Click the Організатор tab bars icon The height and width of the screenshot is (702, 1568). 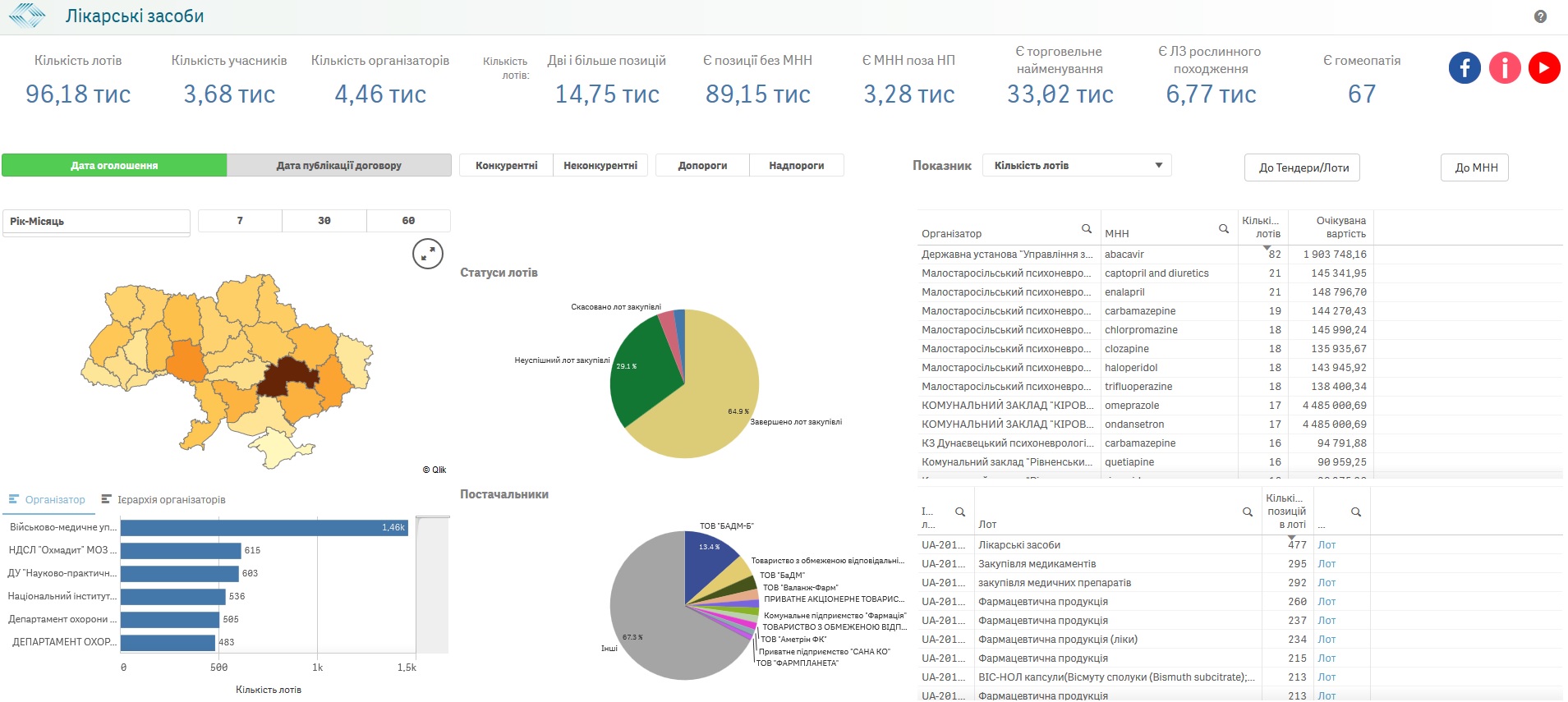tap(14, 499)
